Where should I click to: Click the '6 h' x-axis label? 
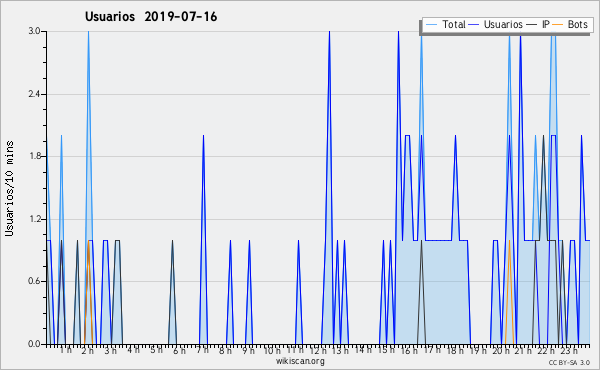click(179, 351)
